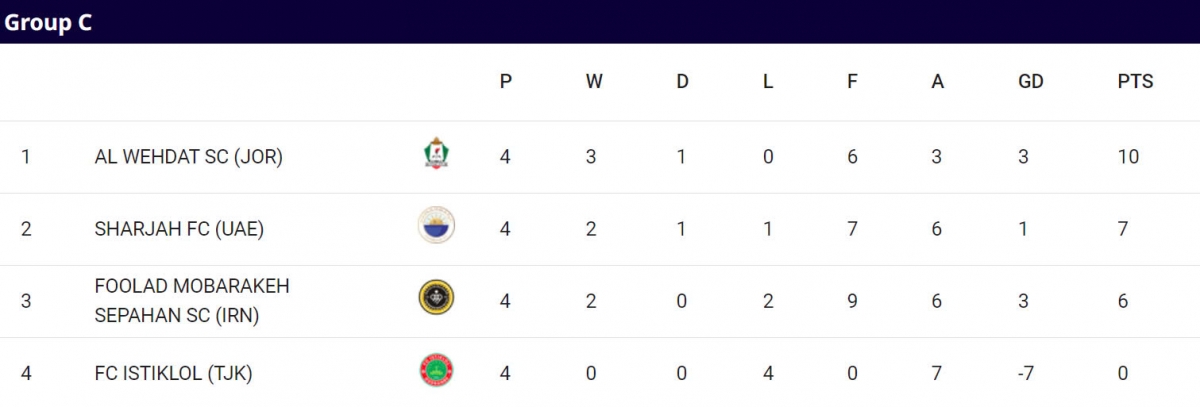Viewport: 1200px width, 407px height.
Task: Click the F column header
Action: (x=852, y=82)
